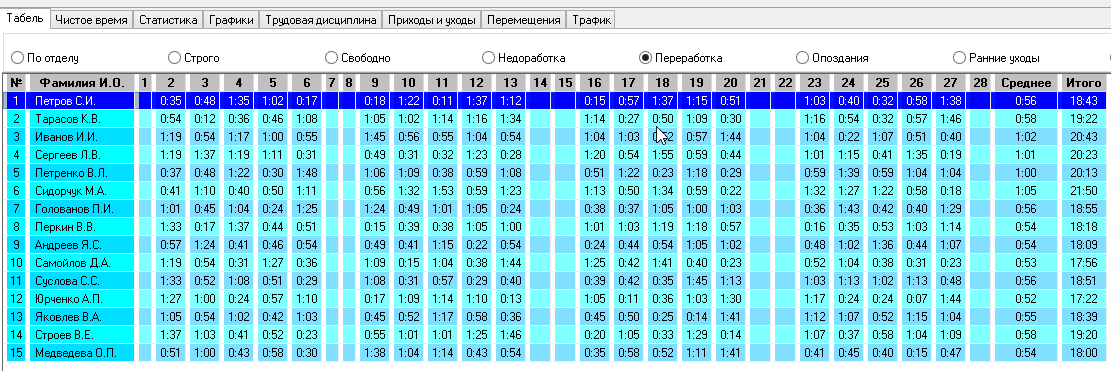The height and width of the screenshot is (371, 1111).
Task: Switch to the 'Перемещения' tab
Action: [x=524, y=21]
